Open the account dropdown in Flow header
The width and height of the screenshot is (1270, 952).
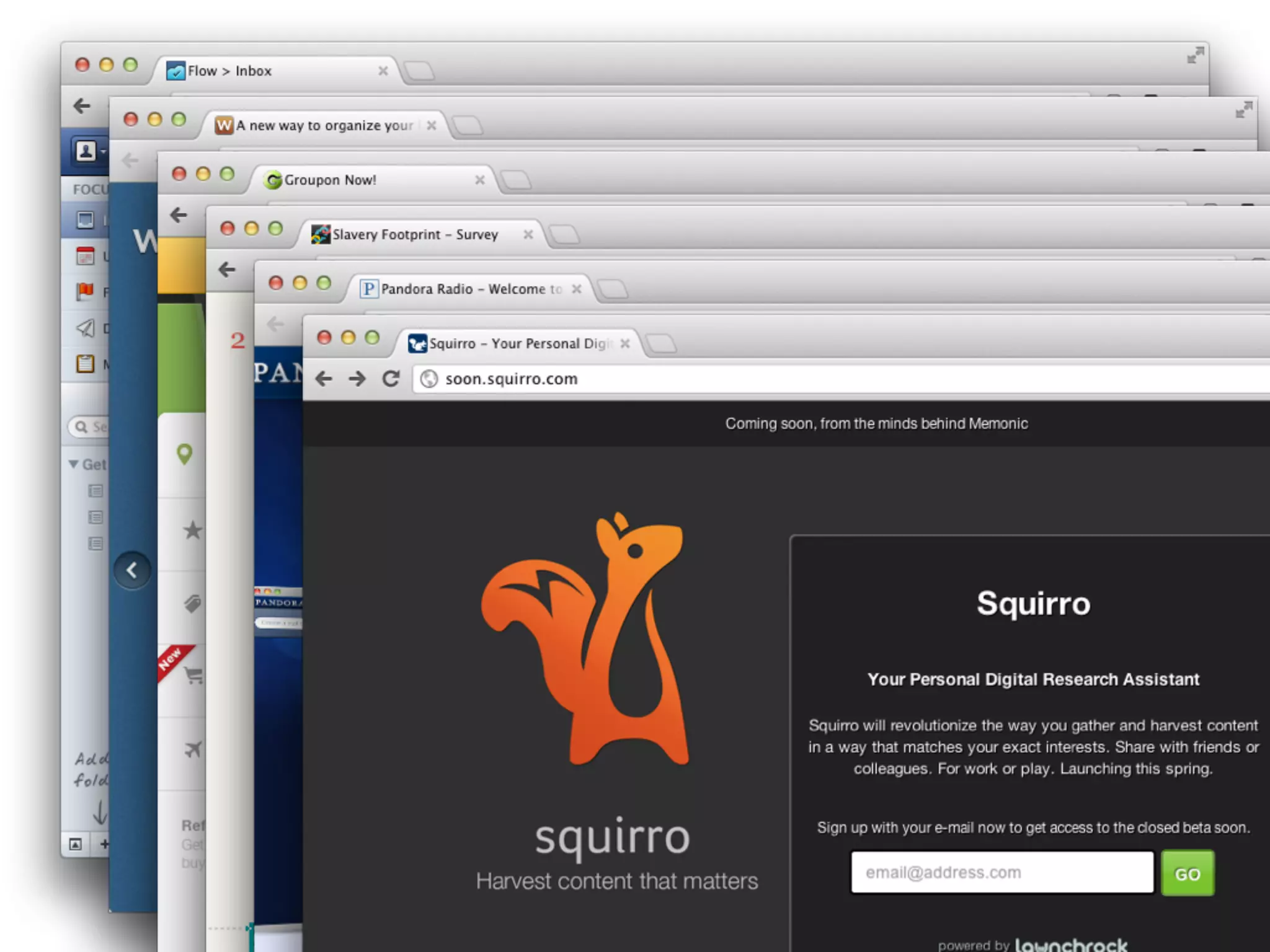coord(89,151)
